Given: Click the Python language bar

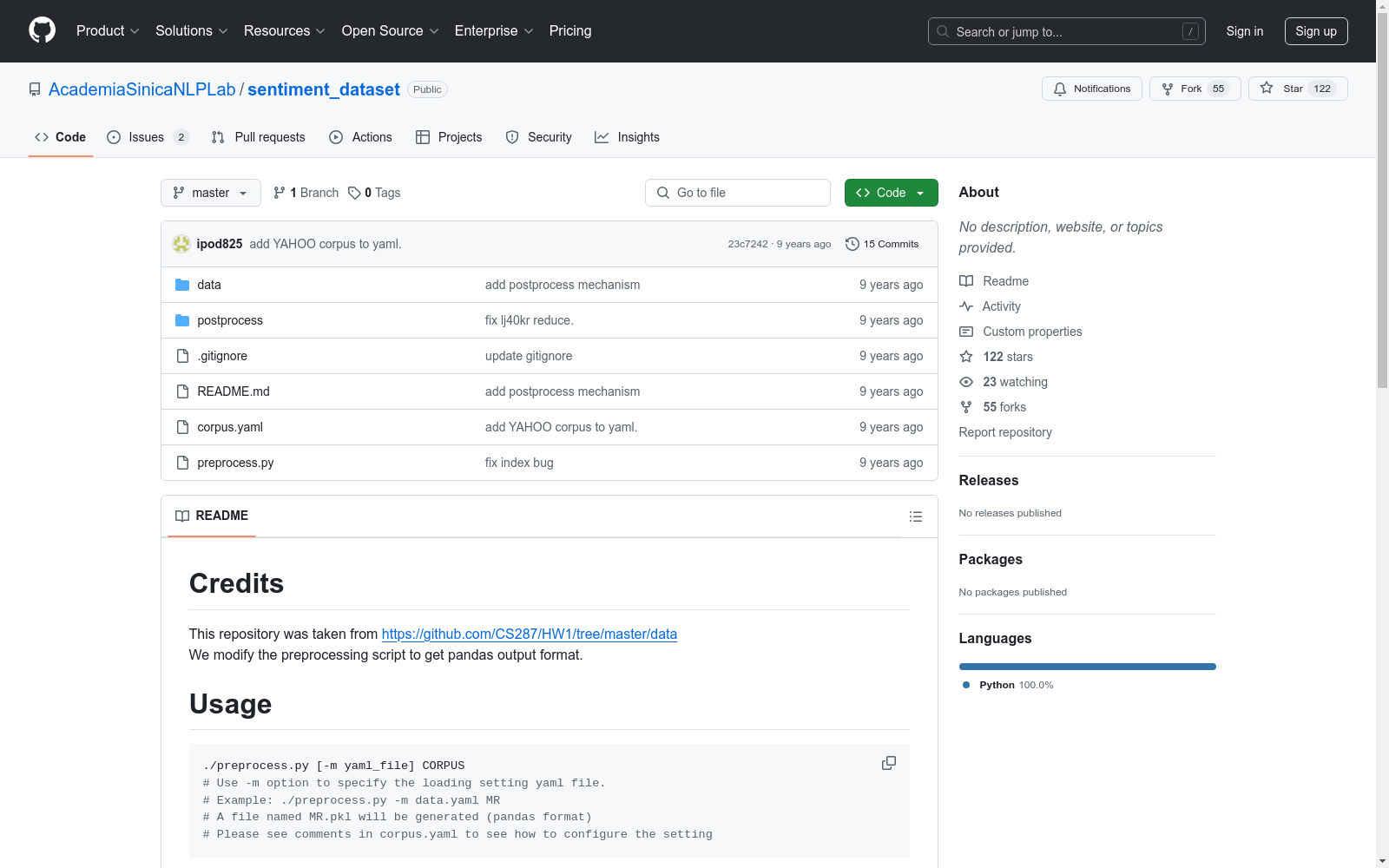Looking at the screenshot, I should tap(1088, 667).
